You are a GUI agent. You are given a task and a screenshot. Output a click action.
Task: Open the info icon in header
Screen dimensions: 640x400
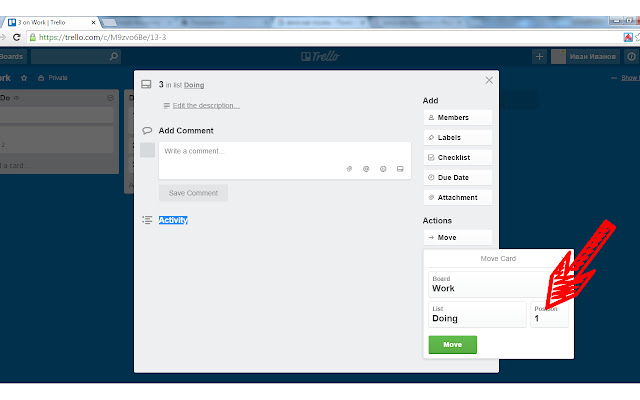point(631,56)
